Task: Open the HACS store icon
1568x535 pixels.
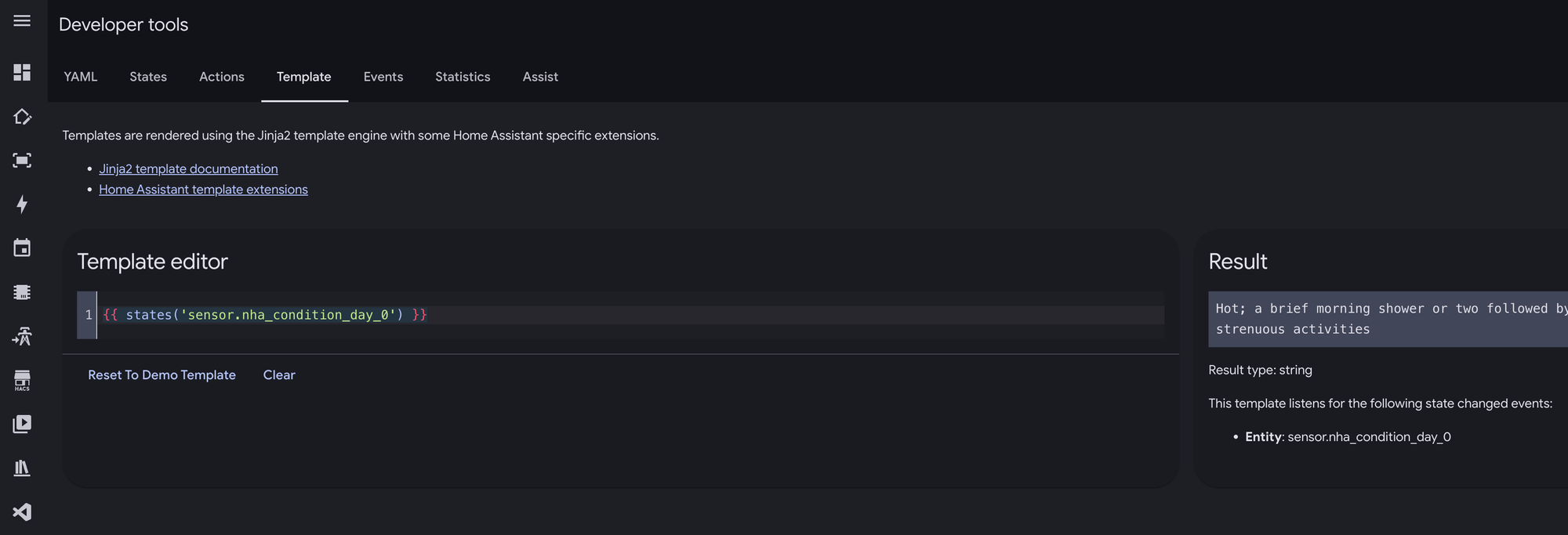Action: (22, 381)
